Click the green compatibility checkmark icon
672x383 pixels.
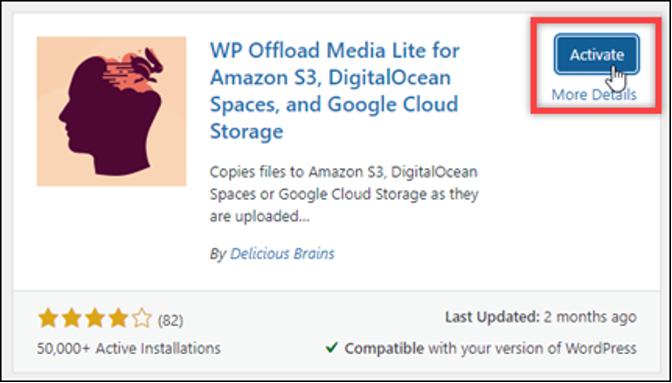331,347
